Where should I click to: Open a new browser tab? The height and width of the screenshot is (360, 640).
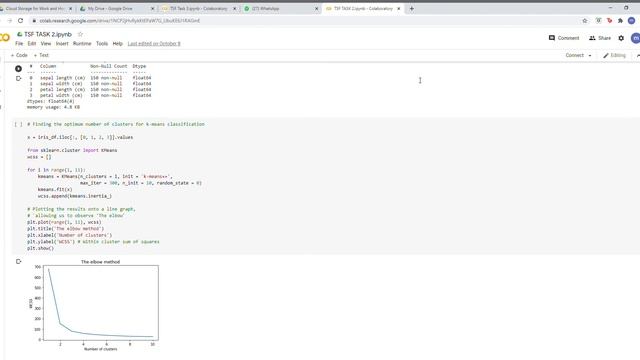(x=411, y=9)
